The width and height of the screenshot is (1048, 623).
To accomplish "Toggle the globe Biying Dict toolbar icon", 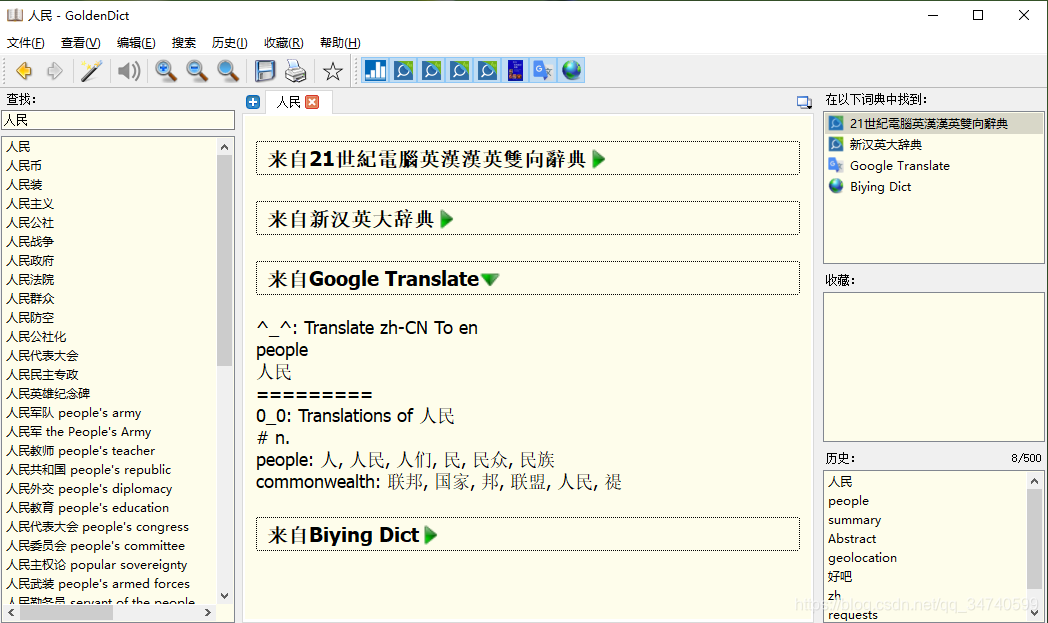I will pos(571,70).
